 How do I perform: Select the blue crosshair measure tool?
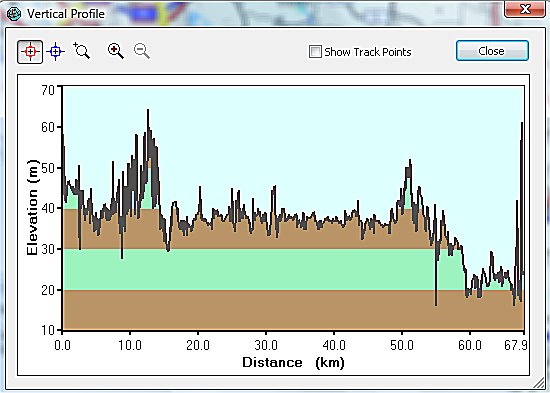pos(56,52)
